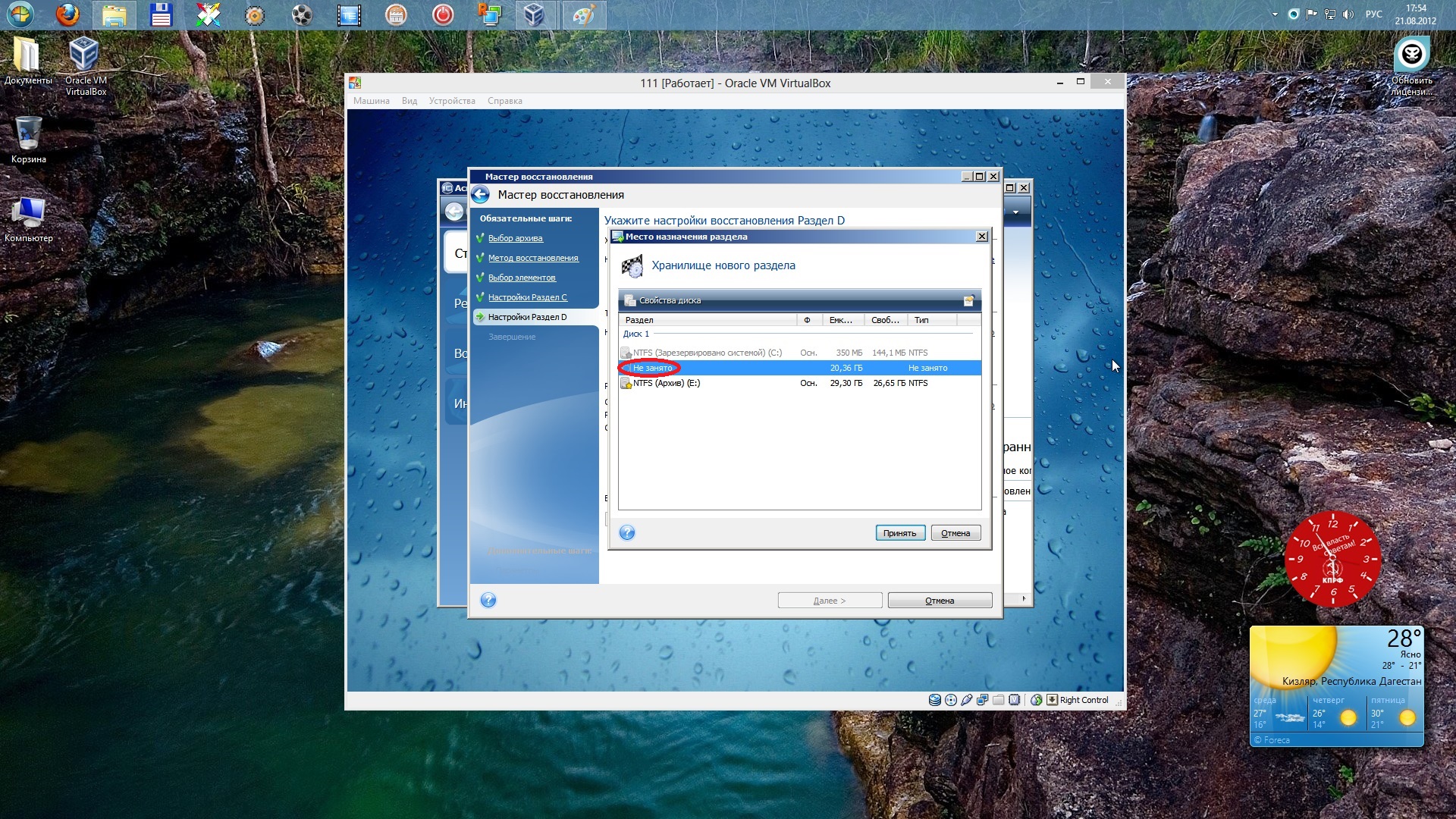The height and width of the screenshot is (819, 1456).
Task: Open the Справка menu
Action: pos(504,101)
